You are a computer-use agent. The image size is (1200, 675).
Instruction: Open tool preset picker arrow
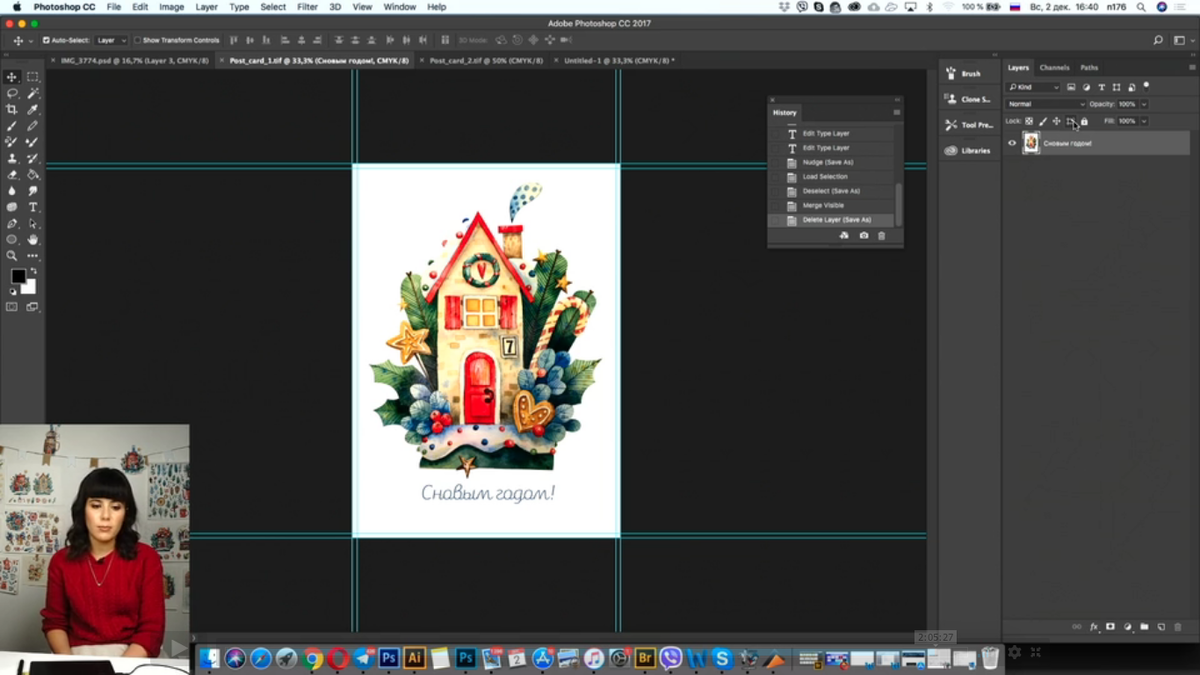coord(31,41)
